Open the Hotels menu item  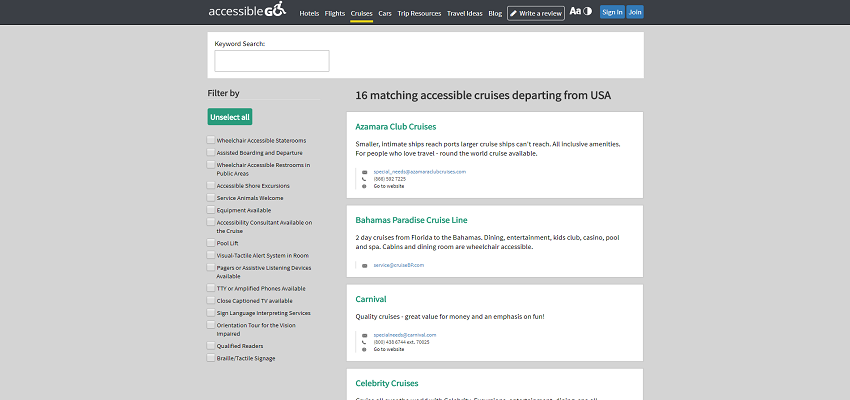[x=309, y=14]
